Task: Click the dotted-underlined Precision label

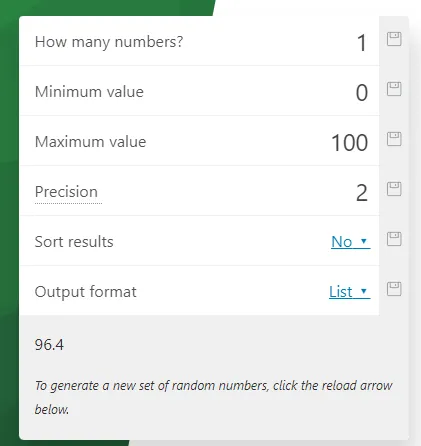Action: (66, 192)
